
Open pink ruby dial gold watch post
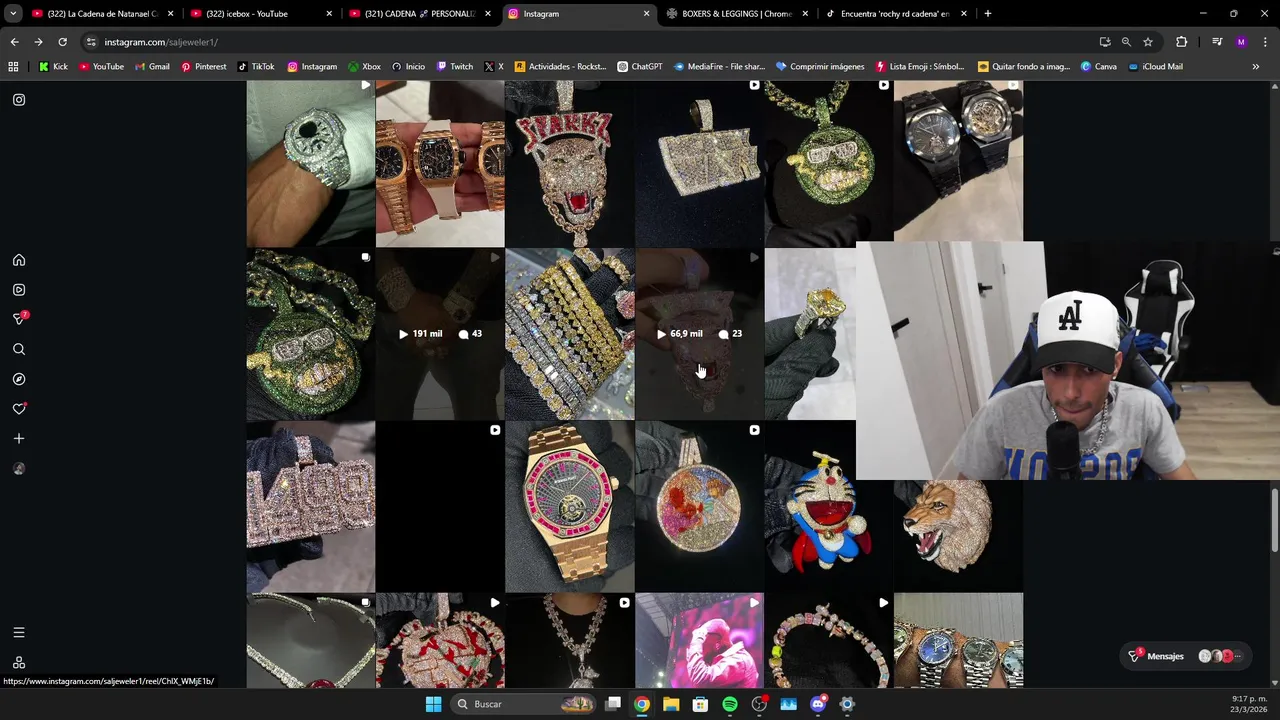(570, 507)
